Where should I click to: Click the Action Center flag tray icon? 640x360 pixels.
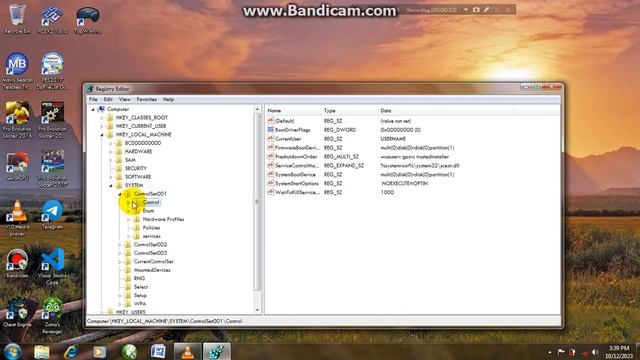click(x=561, y=352)
